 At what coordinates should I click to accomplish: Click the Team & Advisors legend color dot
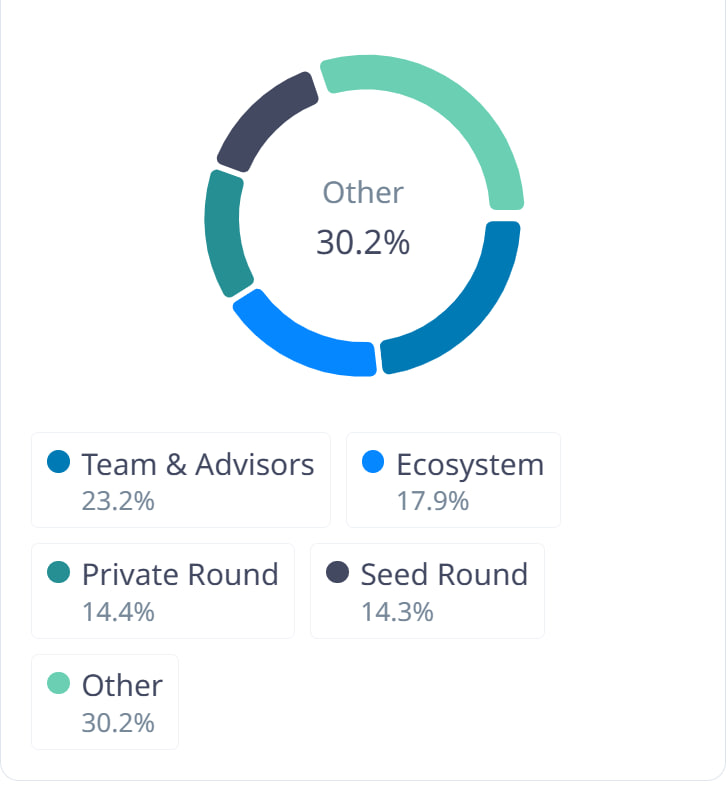(59, 462)
